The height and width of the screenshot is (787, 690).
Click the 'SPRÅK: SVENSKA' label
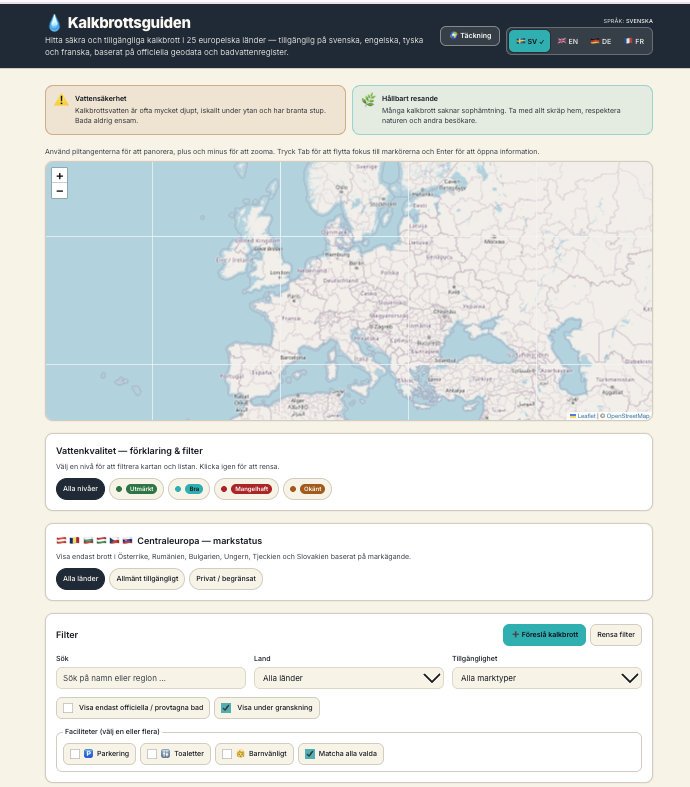tap(628, 21)
